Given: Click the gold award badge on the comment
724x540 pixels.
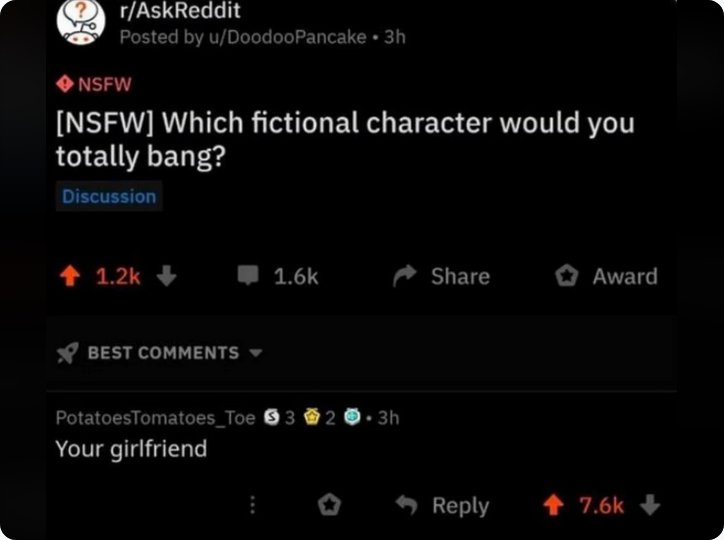Looking at the screenshot, I should pos(312,418).
